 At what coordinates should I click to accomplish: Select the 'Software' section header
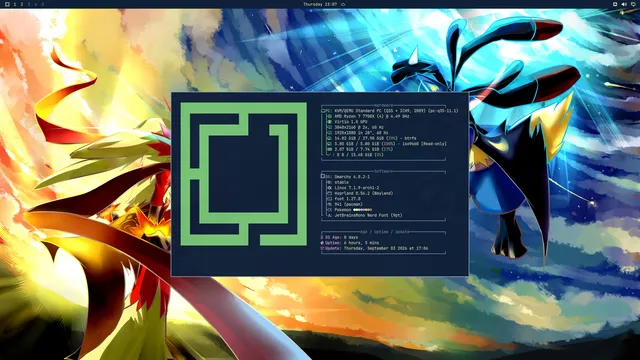pyautogui.click(x=384, y=171)
